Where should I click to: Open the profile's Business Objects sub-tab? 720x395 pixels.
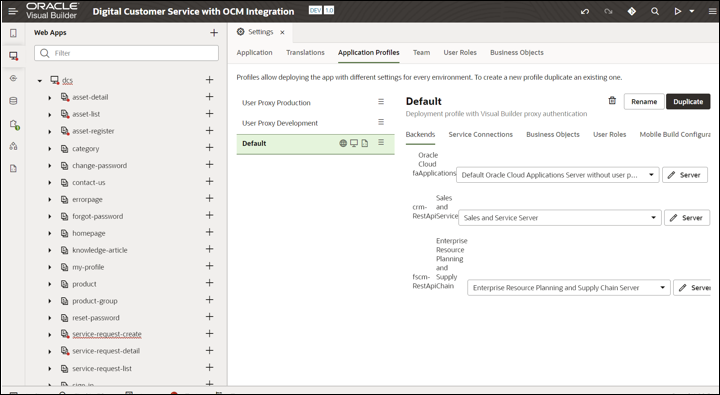553,135
